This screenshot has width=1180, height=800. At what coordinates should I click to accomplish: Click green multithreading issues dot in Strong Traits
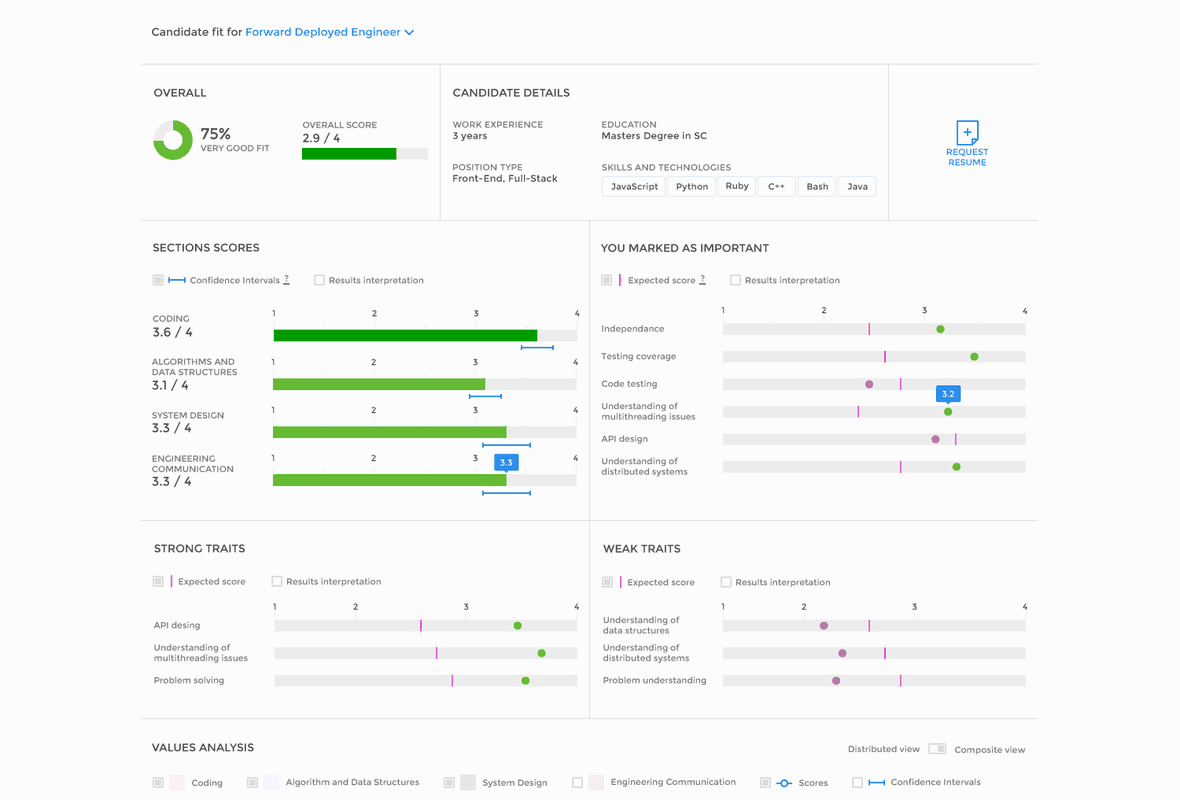pos(542,653)
